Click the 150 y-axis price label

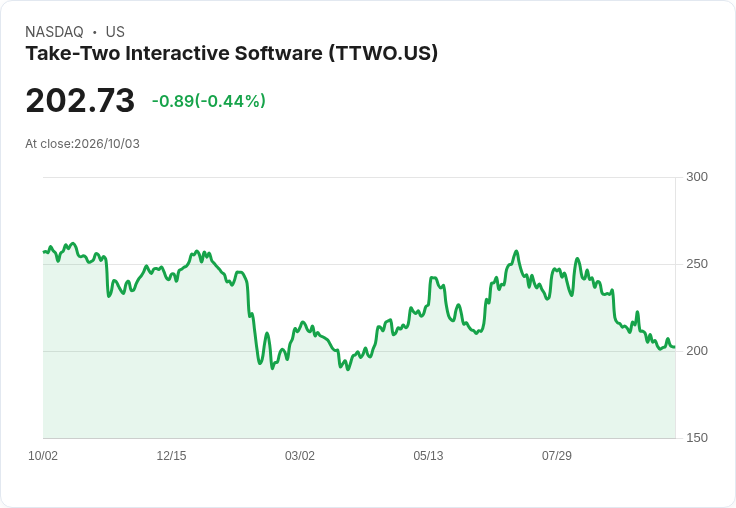click(x=697, y=438)
